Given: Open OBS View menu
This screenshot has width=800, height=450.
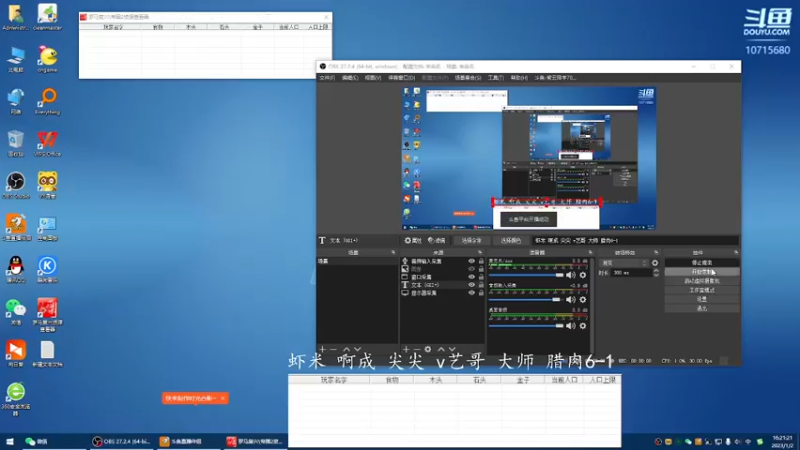Looking at the screenshot, I should [x=373, y=78].
